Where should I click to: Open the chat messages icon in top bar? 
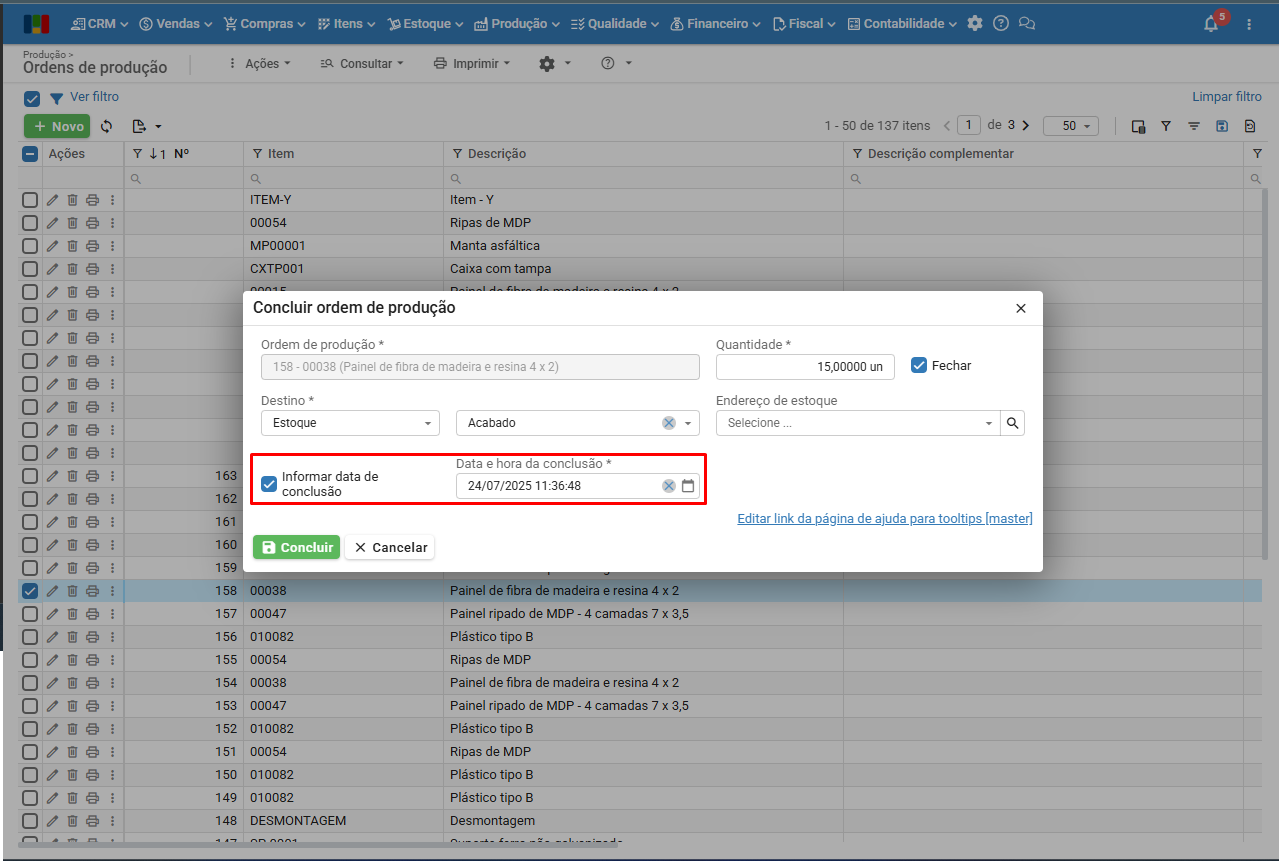[1026, 23]
